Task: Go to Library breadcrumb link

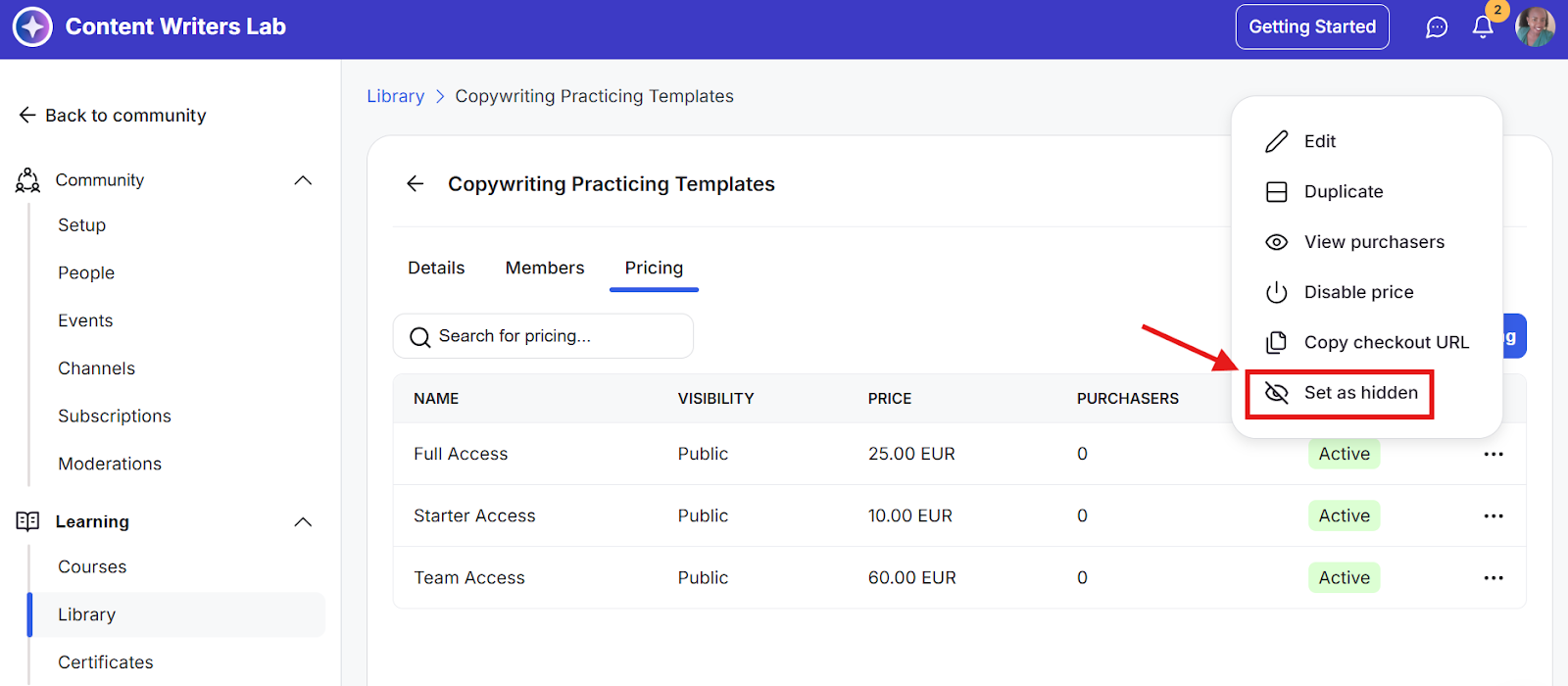Action: tap(395, 96)
